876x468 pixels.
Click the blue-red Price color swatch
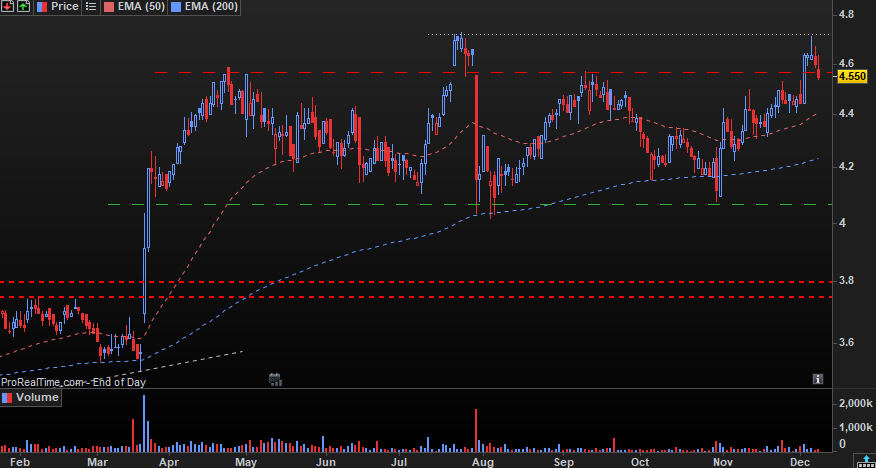click(x=42, y=7)
